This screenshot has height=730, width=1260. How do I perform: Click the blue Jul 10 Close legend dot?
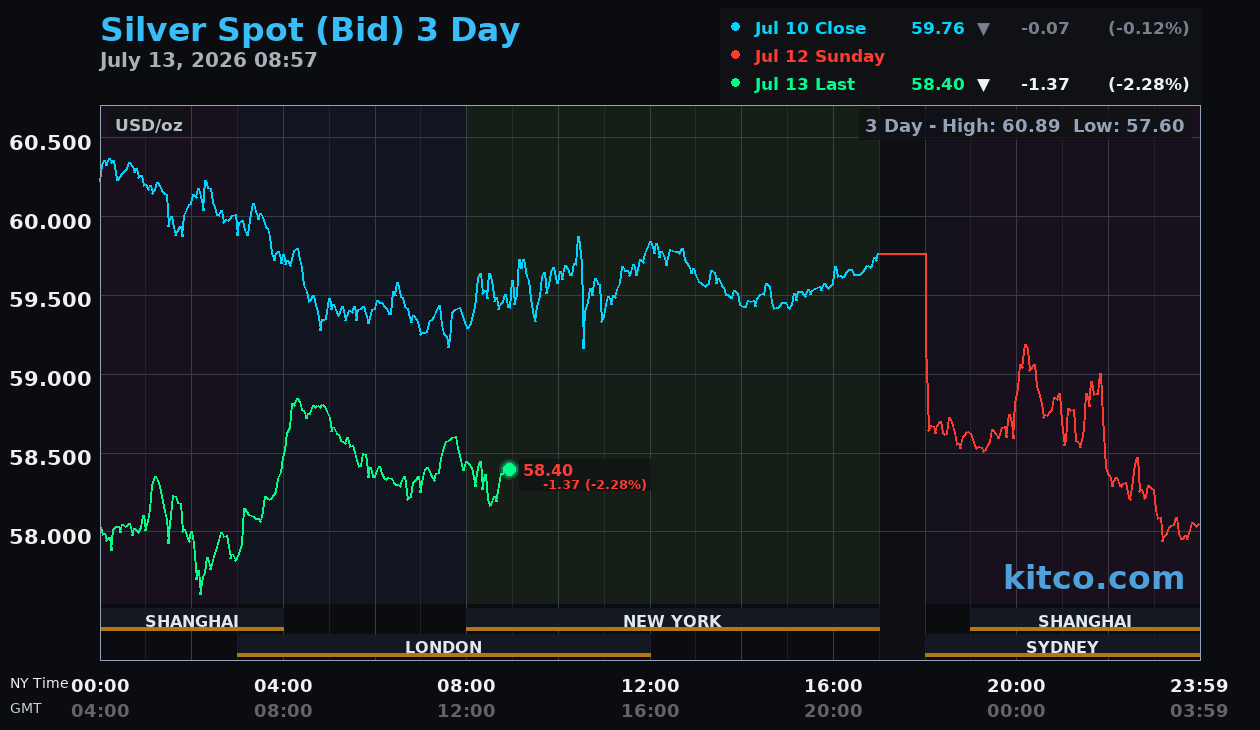point(736,28)
